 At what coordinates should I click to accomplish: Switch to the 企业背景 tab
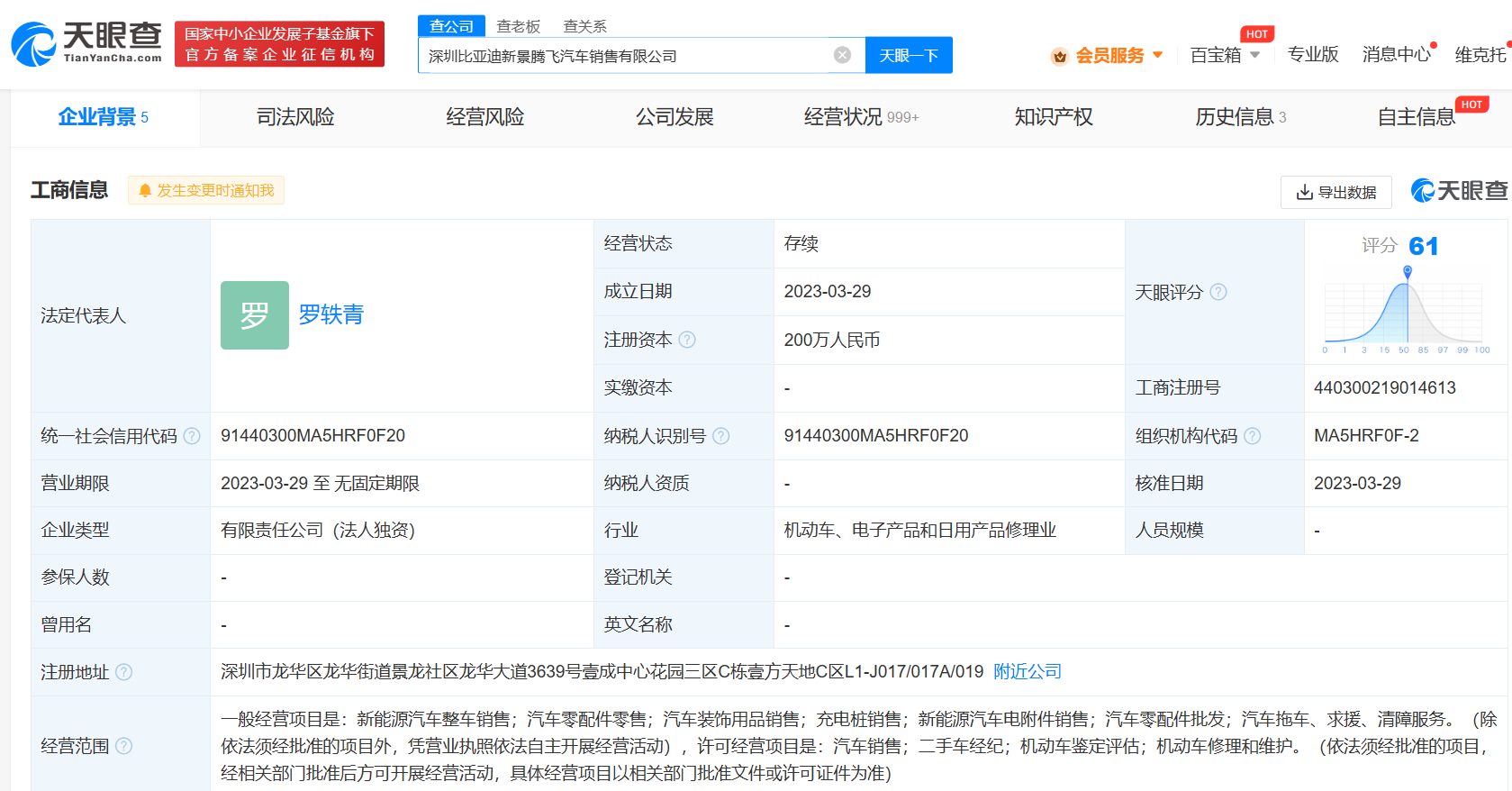pos(104,117)
